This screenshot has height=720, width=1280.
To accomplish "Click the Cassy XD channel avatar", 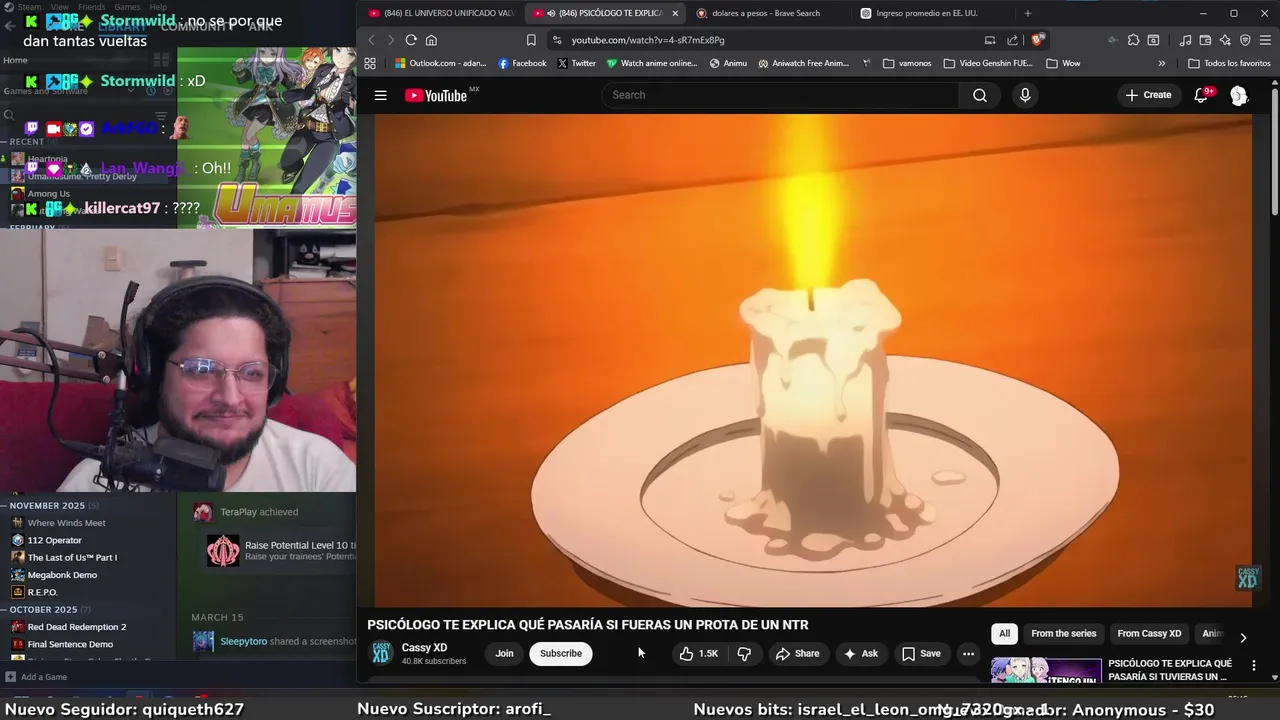I will (x=381, y=653).
